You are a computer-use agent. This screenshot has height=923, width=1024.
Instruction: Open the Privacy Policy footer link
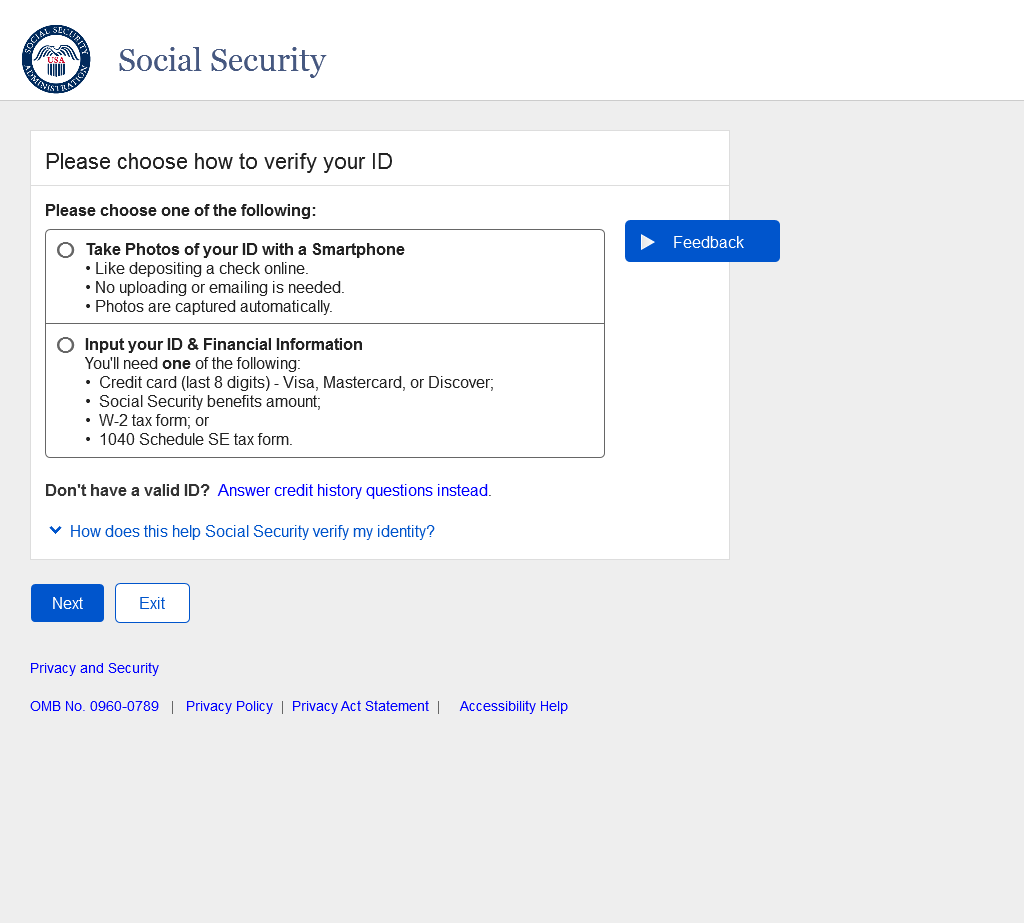pyautogui.click(x=229, y=706)
